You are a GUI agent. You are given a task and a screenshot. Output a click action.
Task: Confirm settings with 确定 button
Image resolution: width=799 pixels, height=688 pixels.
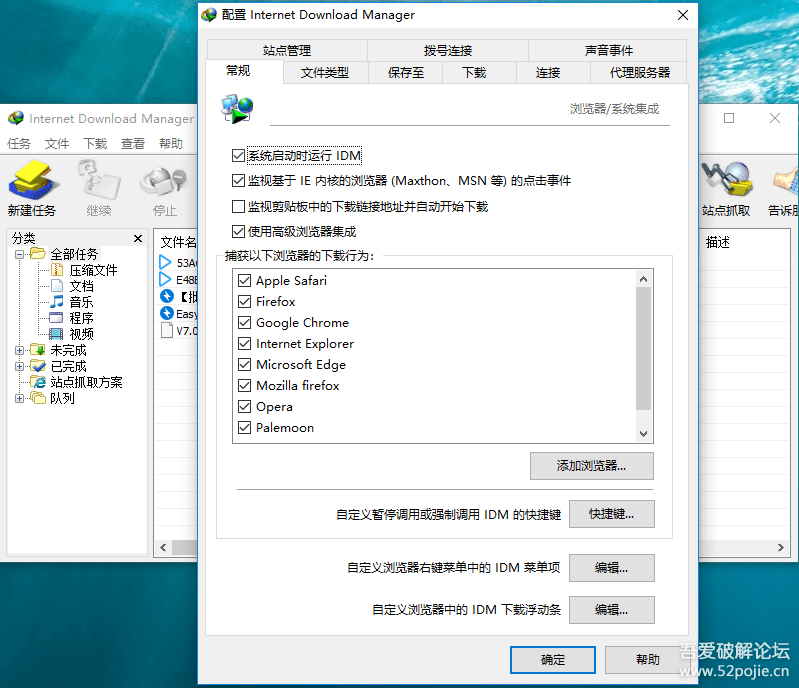click(553, 659)
